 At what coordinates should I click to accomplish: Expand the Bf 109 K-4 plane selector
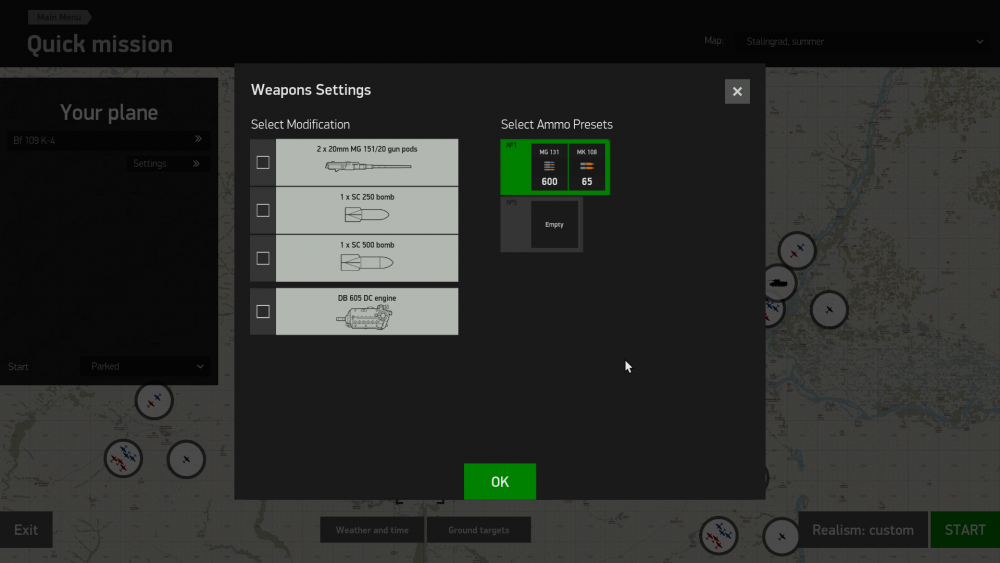point(108,140)
